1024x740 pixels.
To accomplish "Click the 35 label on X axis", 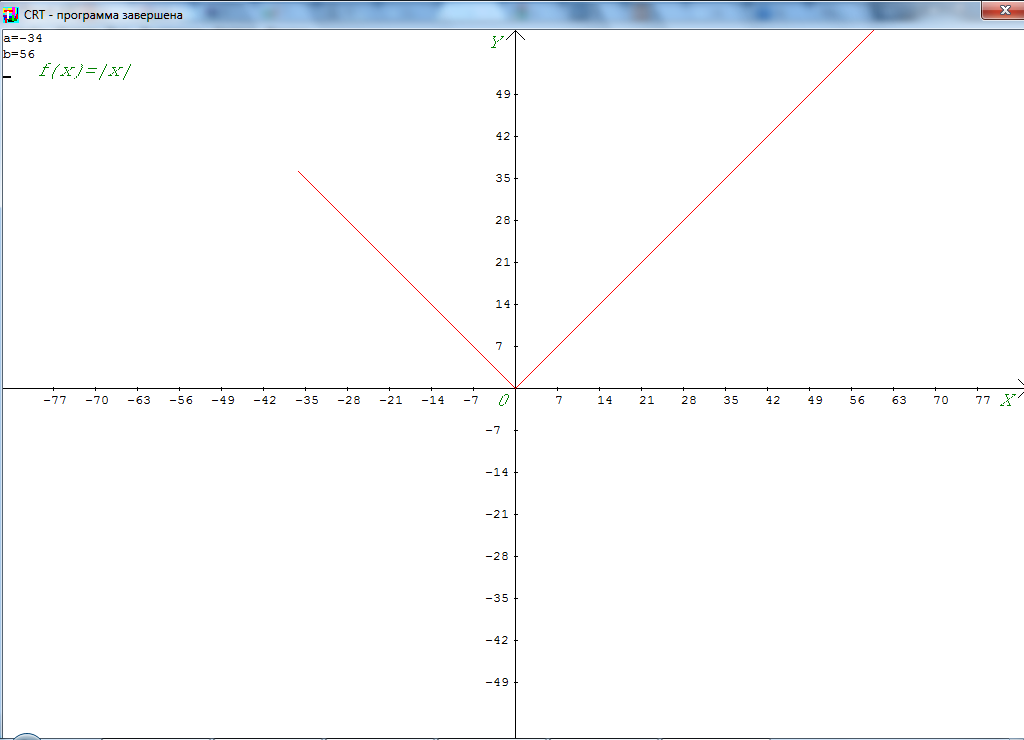I will click(x=731, y=400).
